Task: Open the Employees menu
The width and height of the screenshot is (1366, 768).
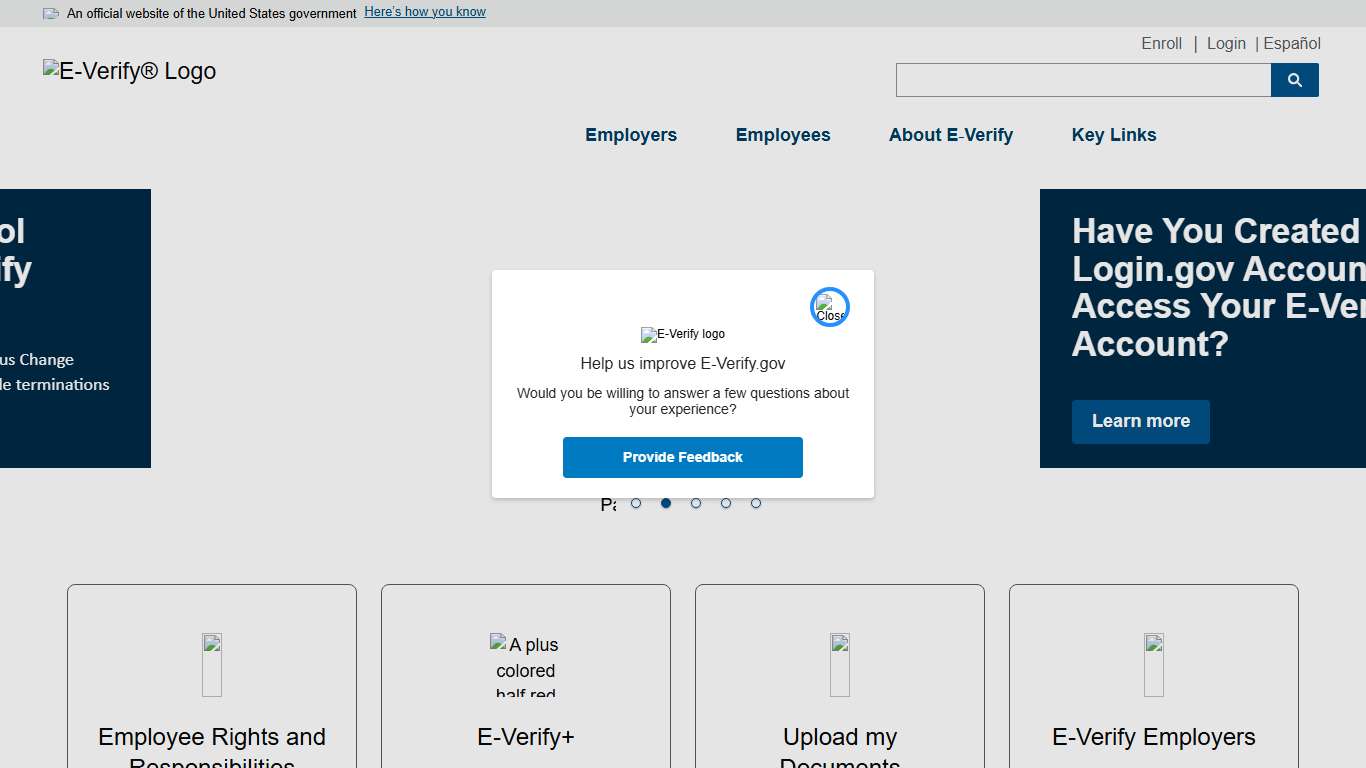Action: [783, 134]
